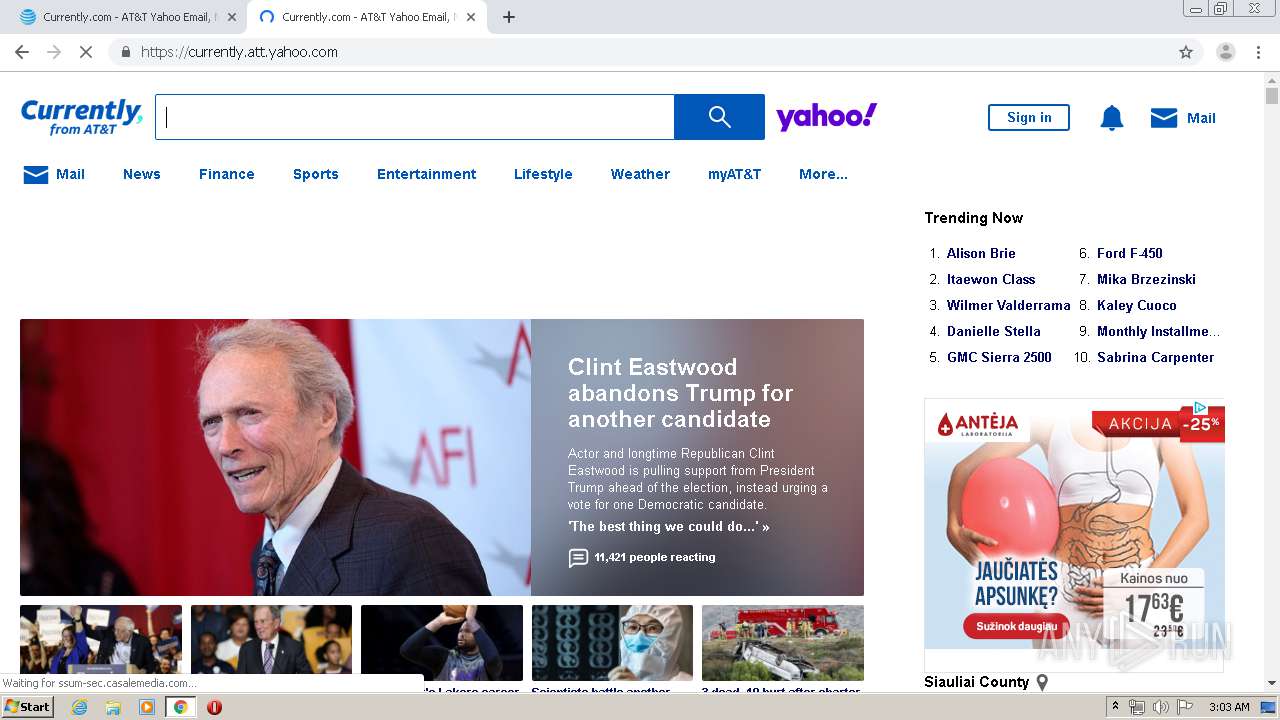This screenshot has width=1280, height=720.
Task: Open the masked scientist story thumbnail
Action: point(612,643)
